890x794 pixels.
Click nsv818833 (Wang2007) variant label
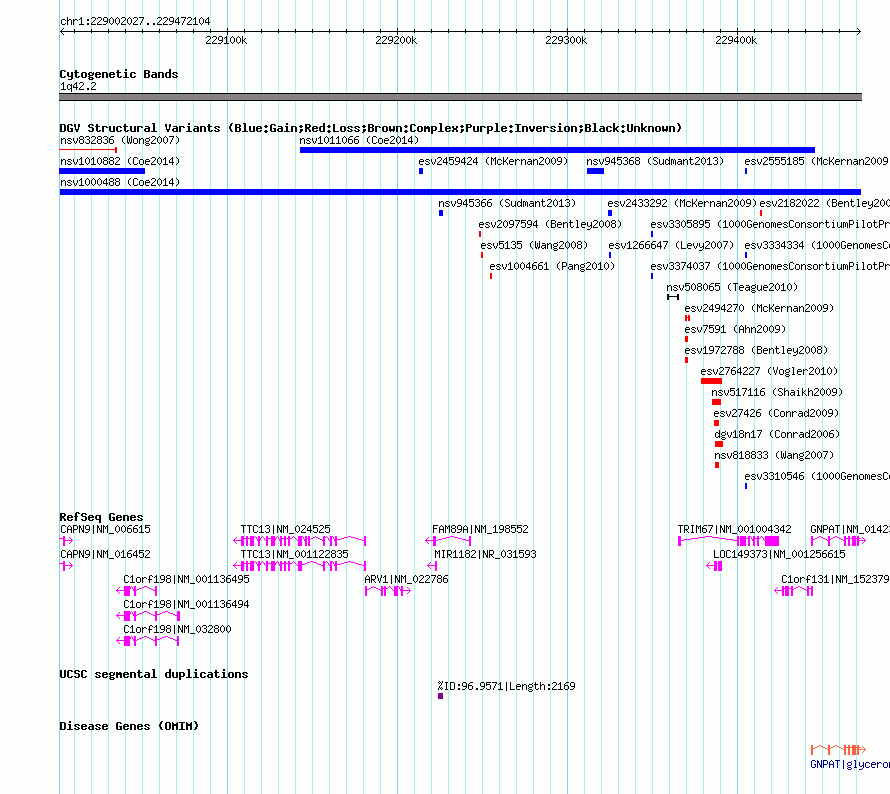point(774,455)
